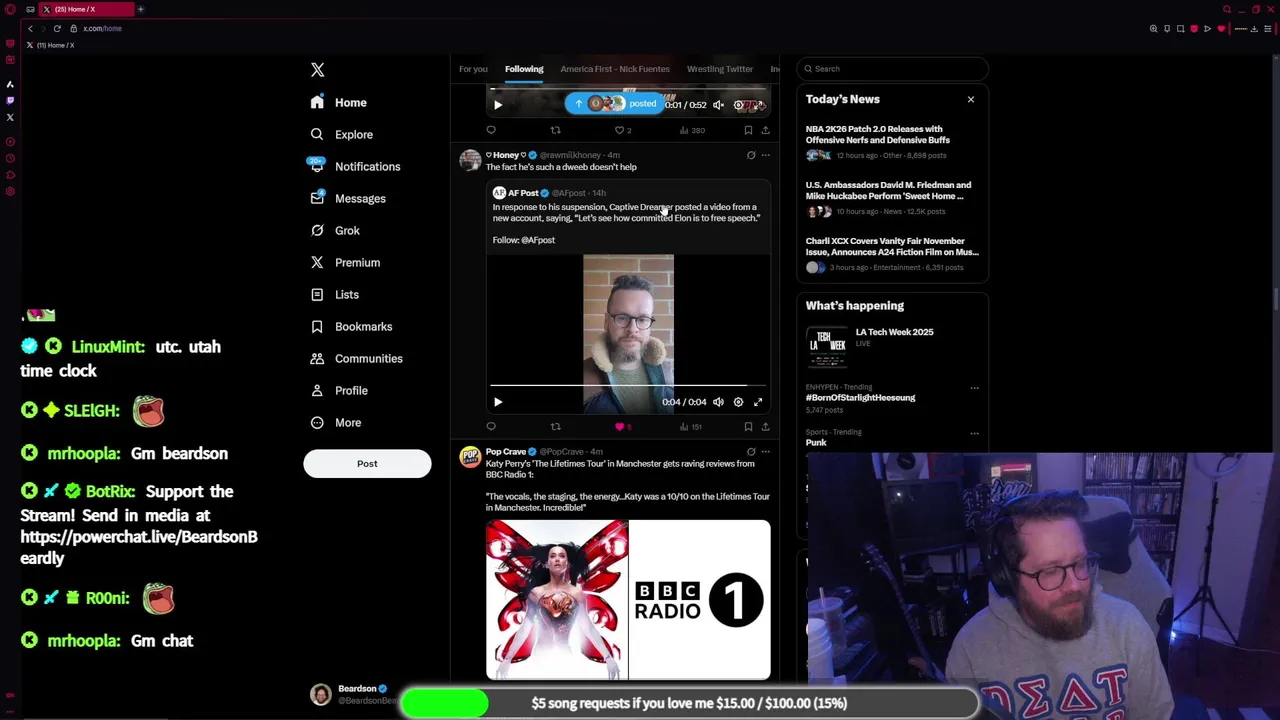Click the Search field

(x=893, y=68)
